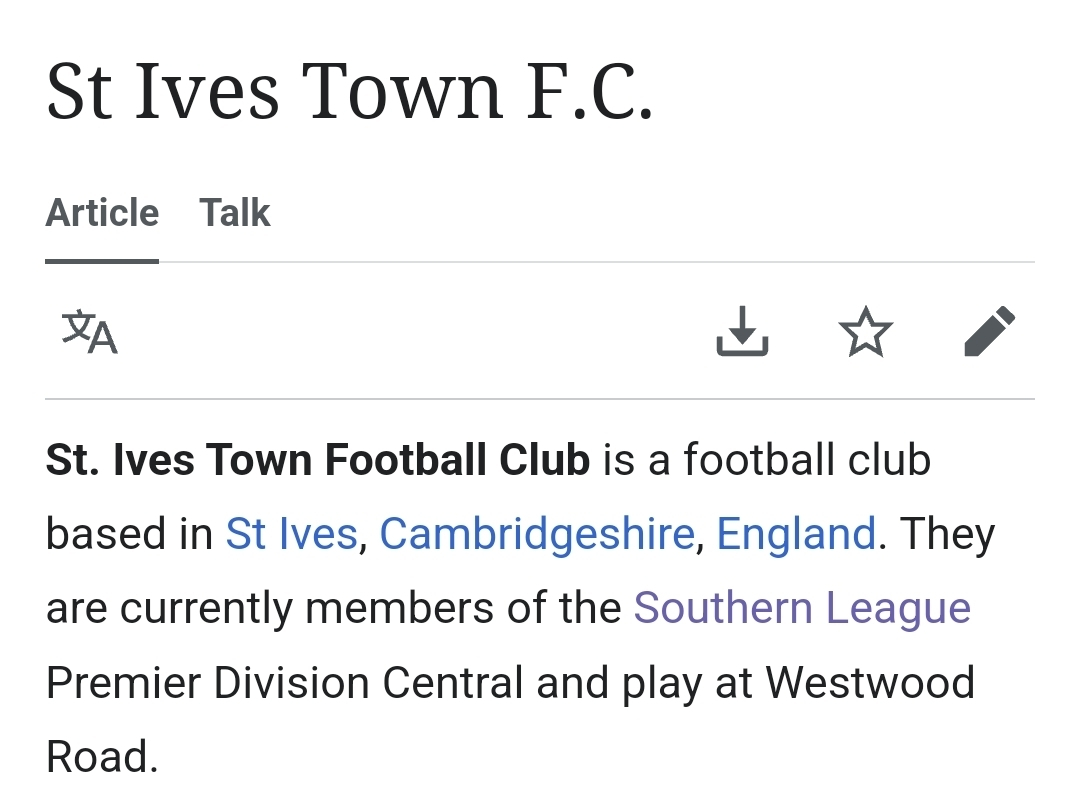1079x795 pixels.
Task: Click the word Westwood in the paragraph
Action: point(870,683)
